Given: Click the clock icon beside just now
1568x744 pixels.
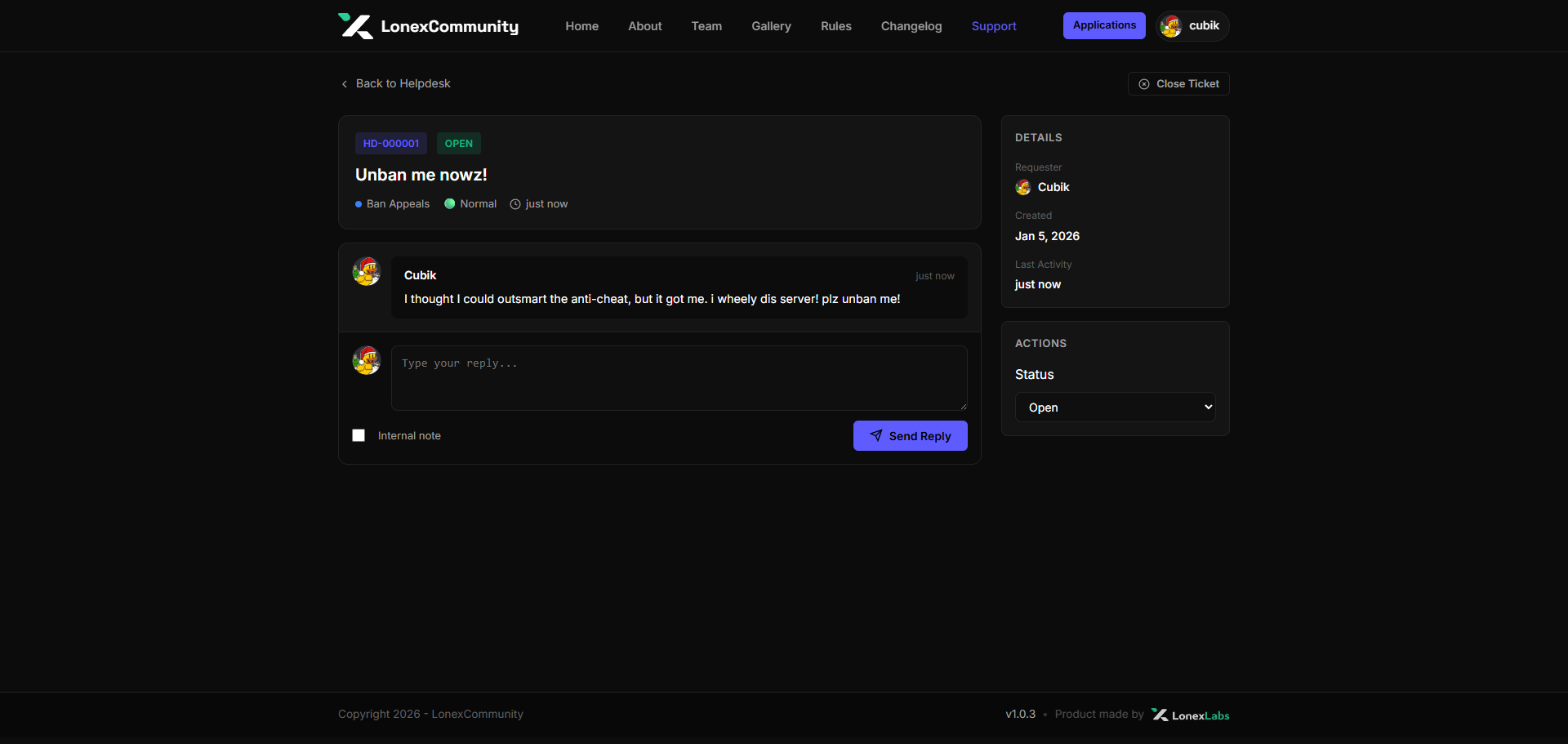Looking at the screenshot, I should tap(515, 204).
